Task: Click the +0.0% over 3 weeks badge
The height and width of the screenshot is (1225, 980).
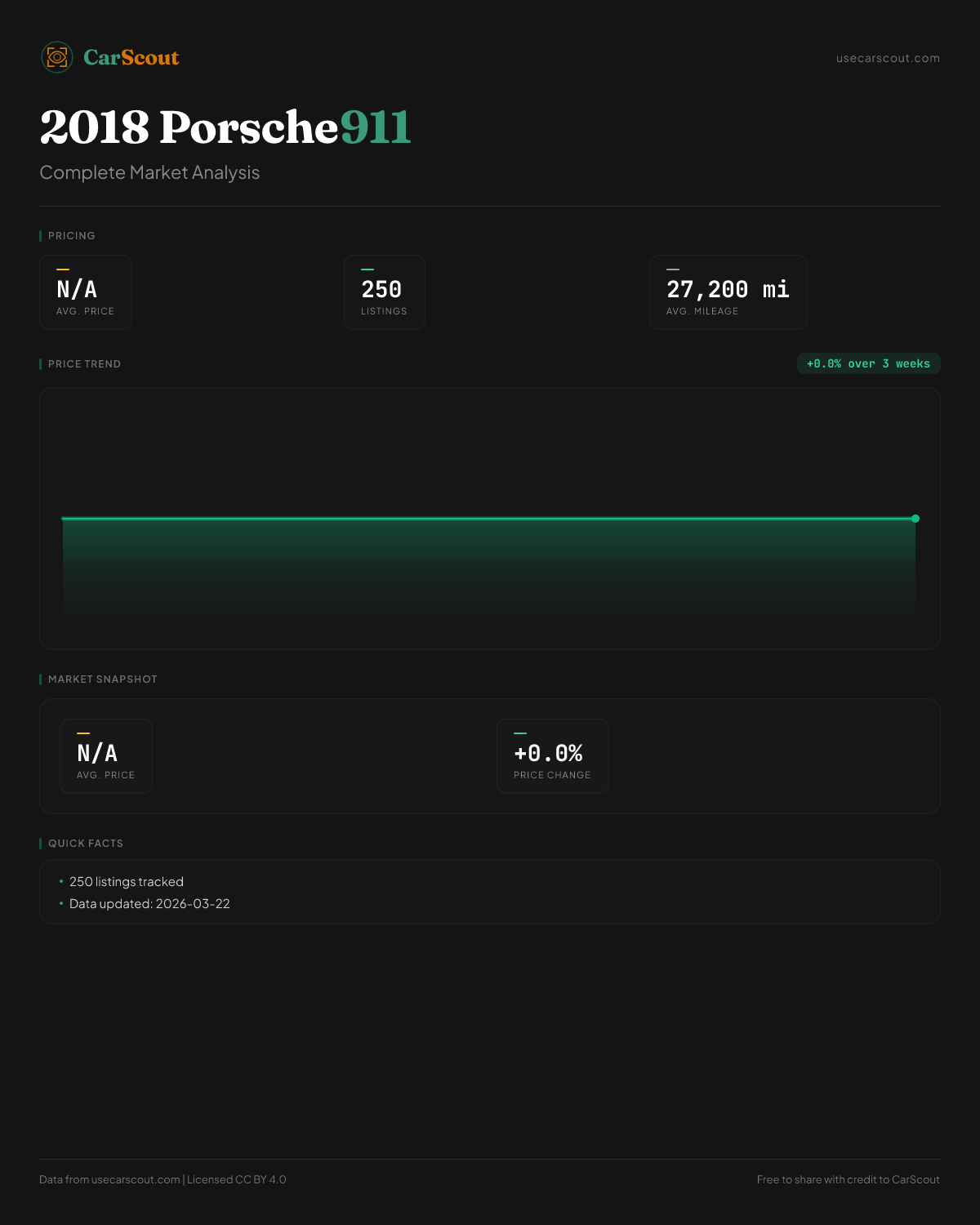Action: [868, 363]
